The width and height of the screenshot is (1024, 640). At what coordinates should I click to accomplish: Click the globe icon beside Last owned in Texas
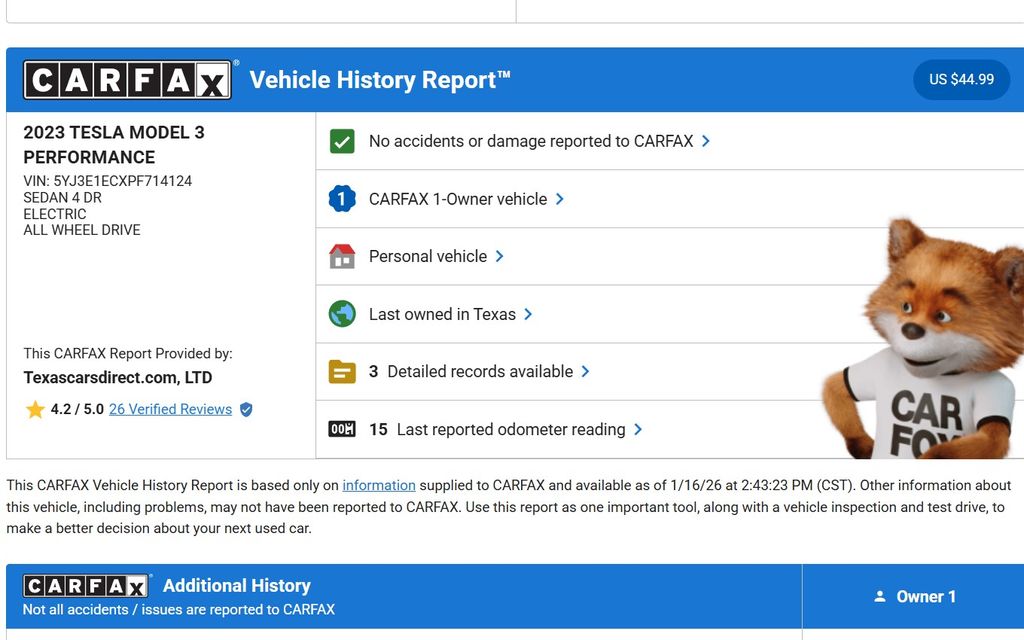point(342,314)
